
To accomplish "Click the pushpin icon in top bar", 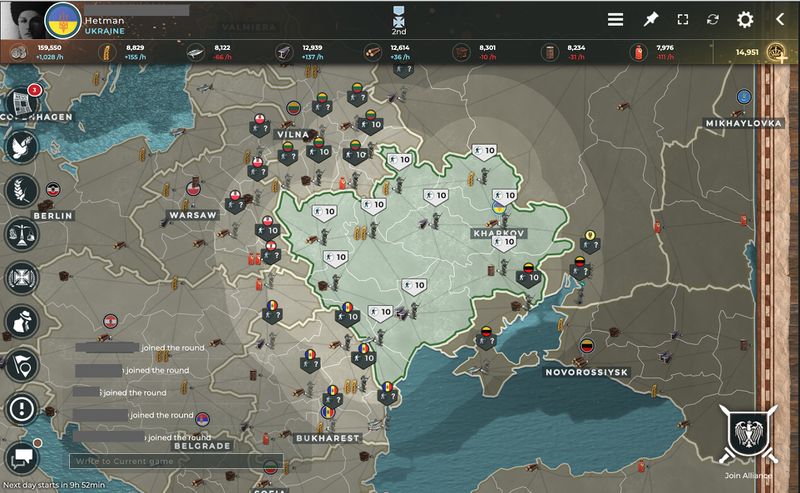I will coord(650,19).
